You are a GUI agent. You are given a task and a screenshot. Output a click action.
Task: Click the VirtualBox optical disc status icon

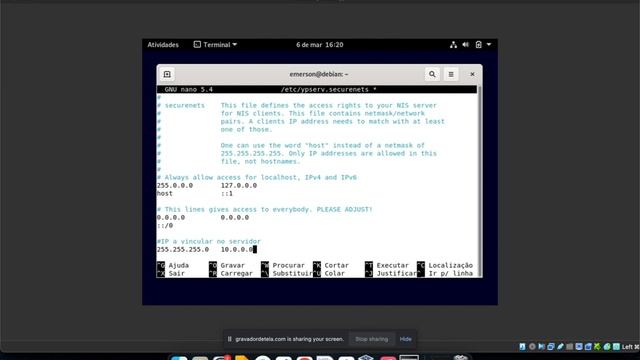click(x=532, y=347)
